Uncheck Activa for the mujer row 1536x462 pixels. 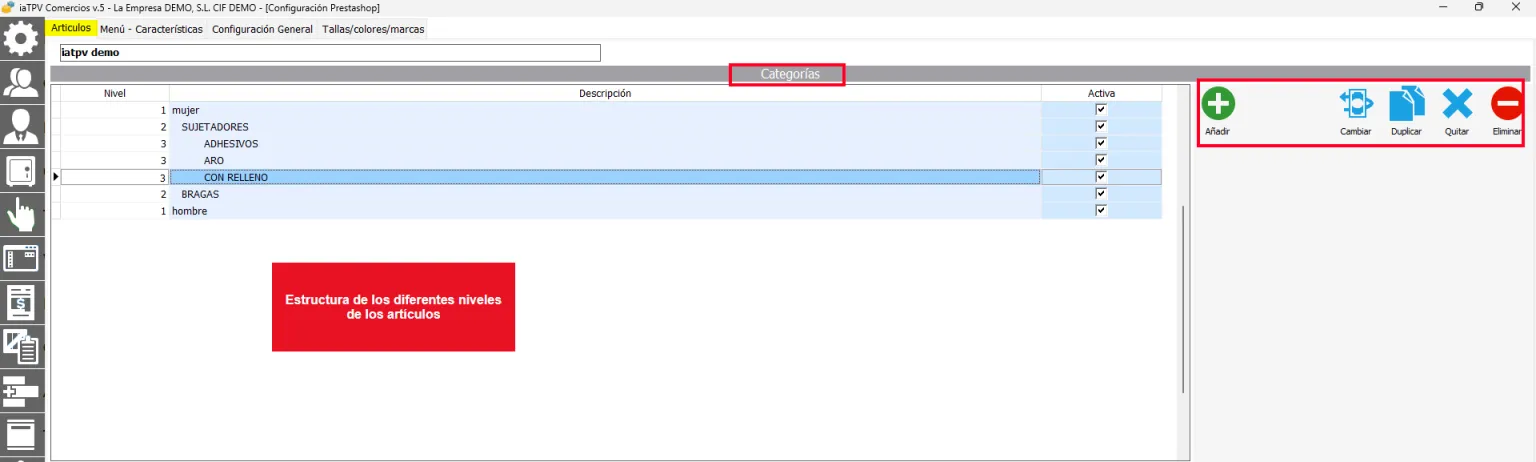point(1101,109)
